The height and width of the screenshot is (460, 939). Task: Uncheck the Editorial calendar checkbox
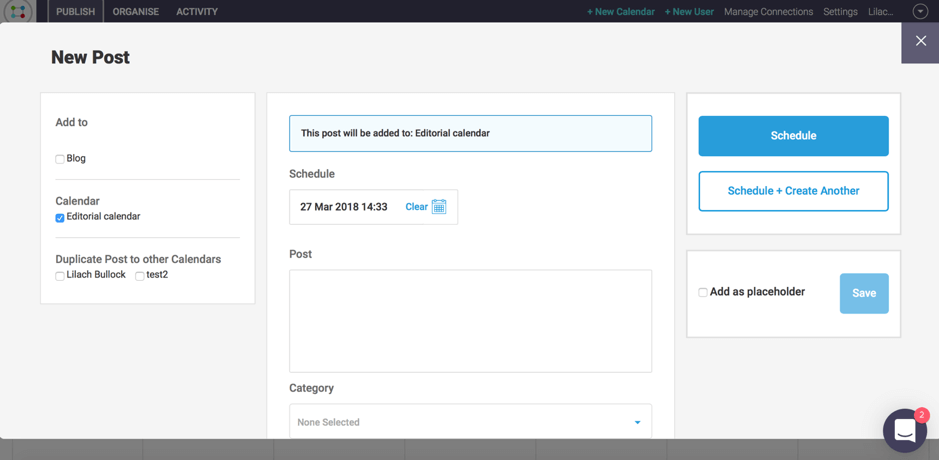pyautogui.click(x=60, y=218)
